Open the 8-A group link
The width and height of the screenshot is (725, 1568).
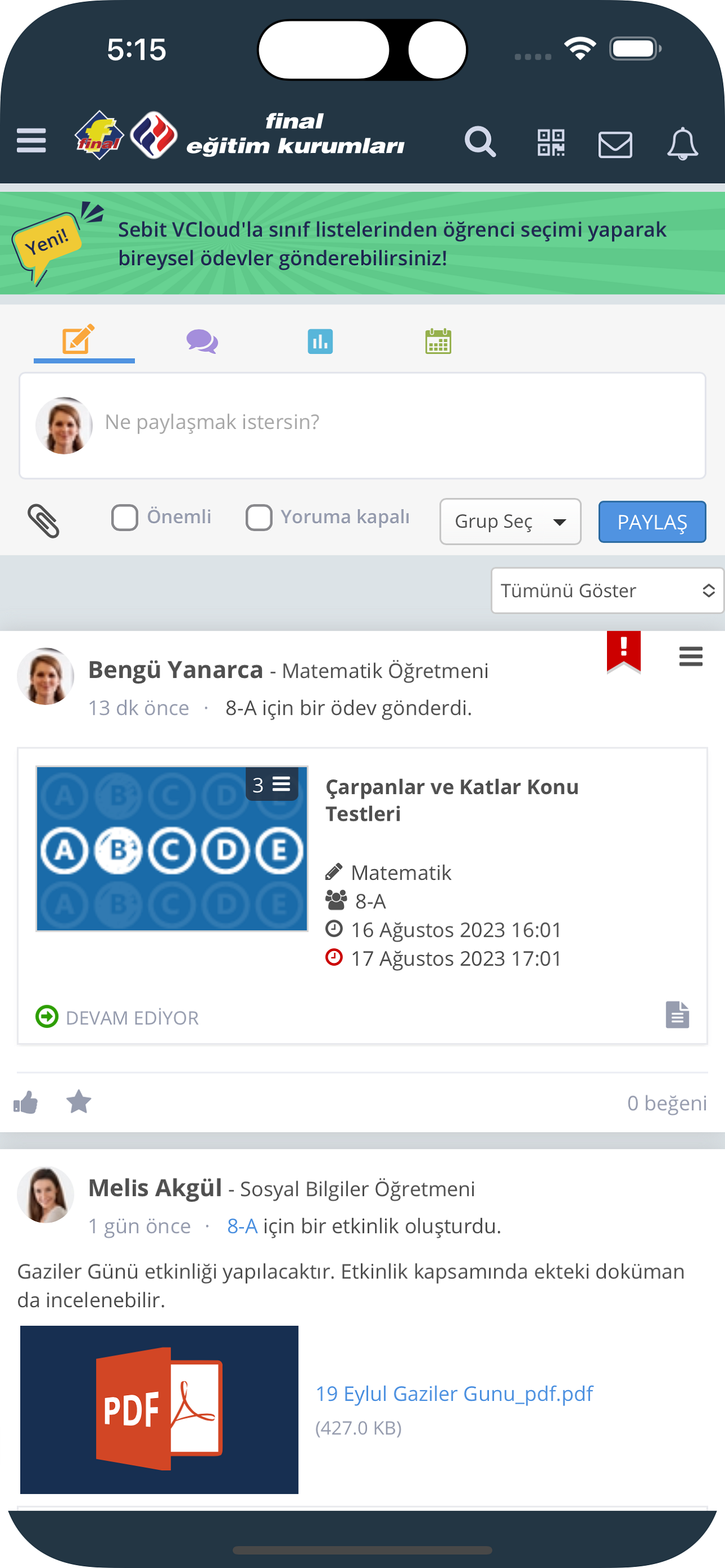[242, 1226]
